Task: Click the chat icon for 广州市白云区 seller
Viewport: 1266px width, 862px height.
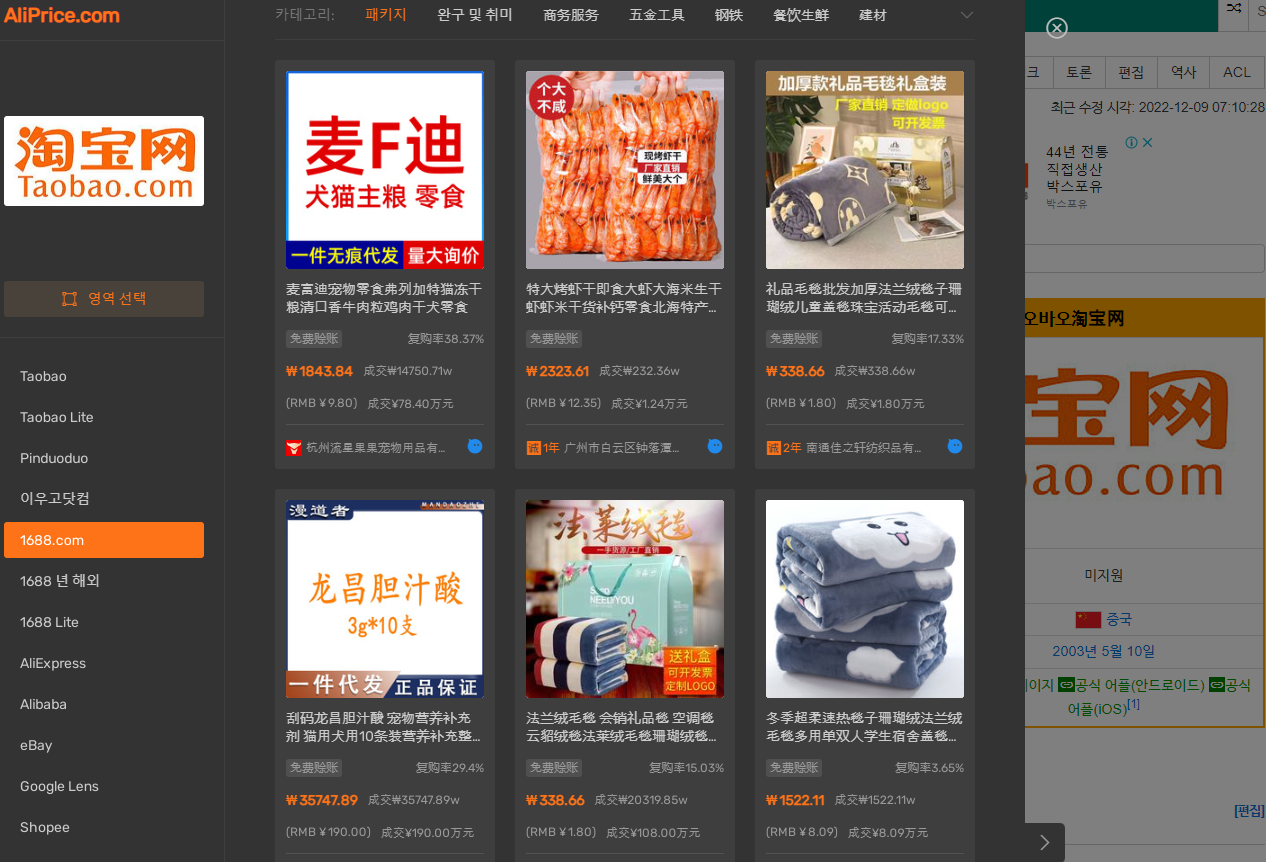Action: coord(715,446)
